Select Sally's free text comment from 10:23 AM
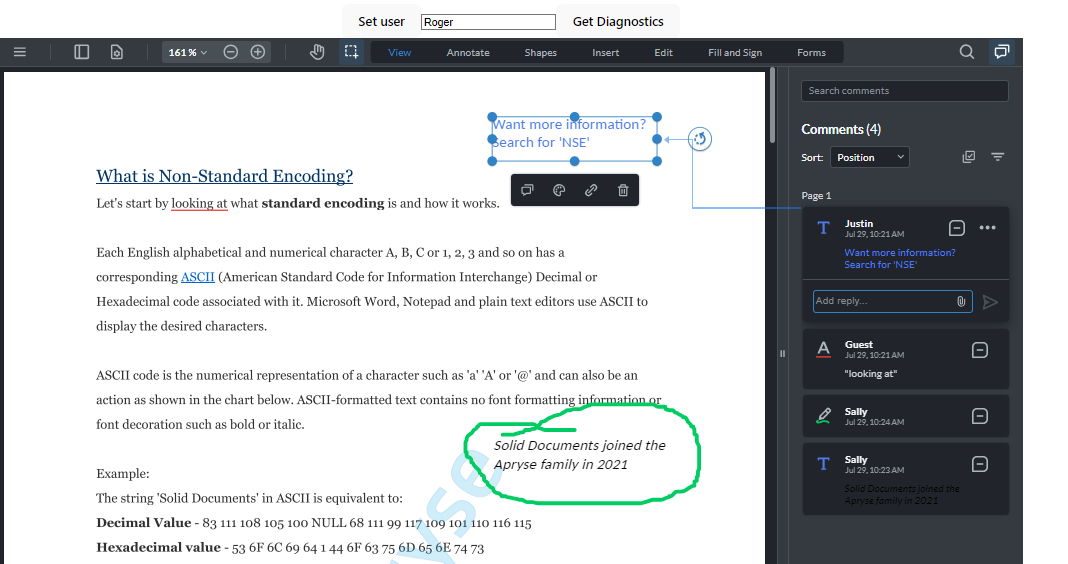 click(x=905, y=479)
